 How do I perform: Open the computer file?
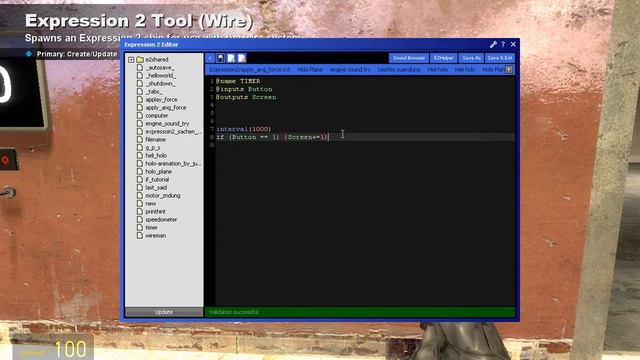pos(157,116)
